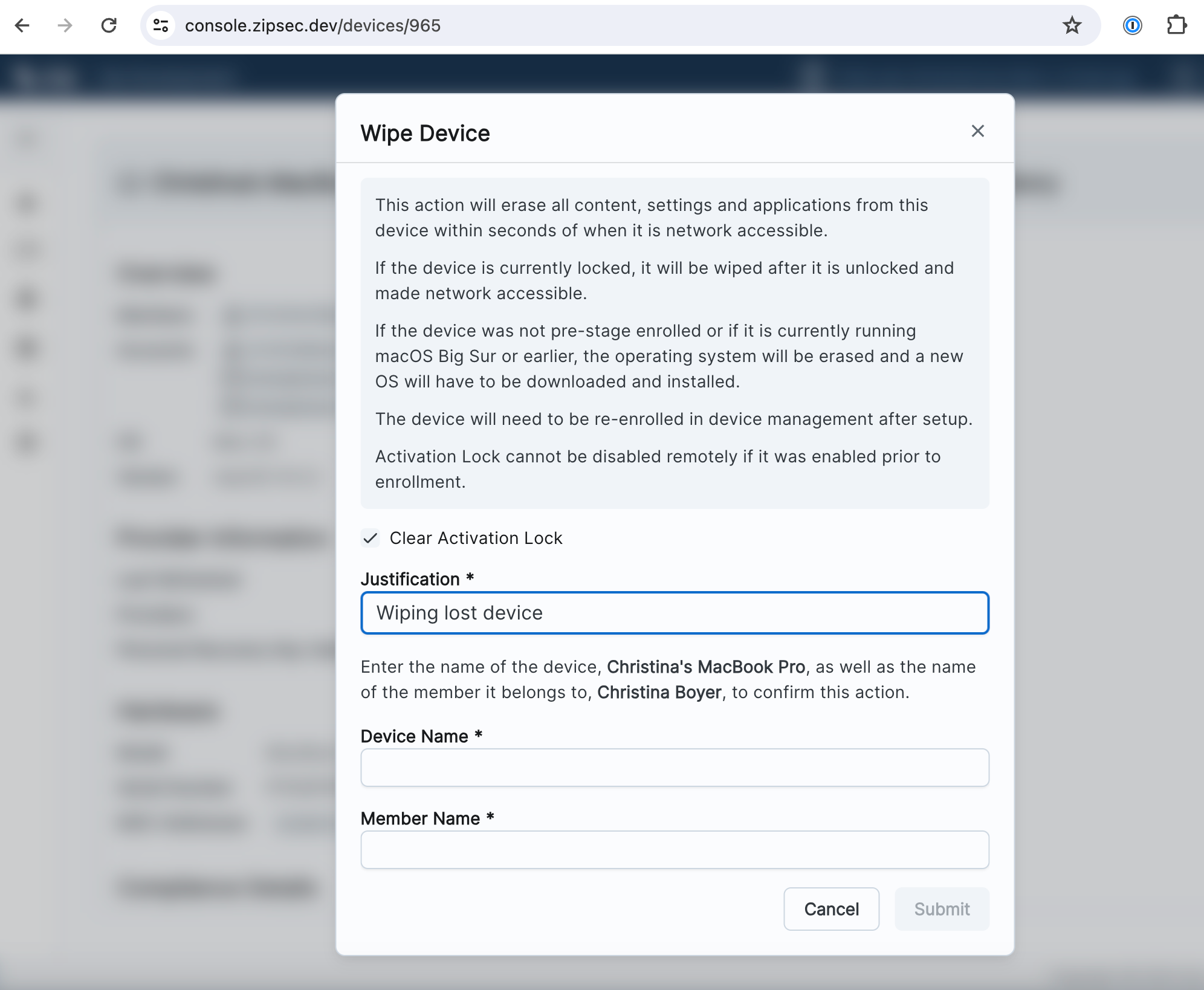Open the 1Password extension icon
Image resolution: width=1204 pixels, height=990 pixels.
click(1132, 25)
